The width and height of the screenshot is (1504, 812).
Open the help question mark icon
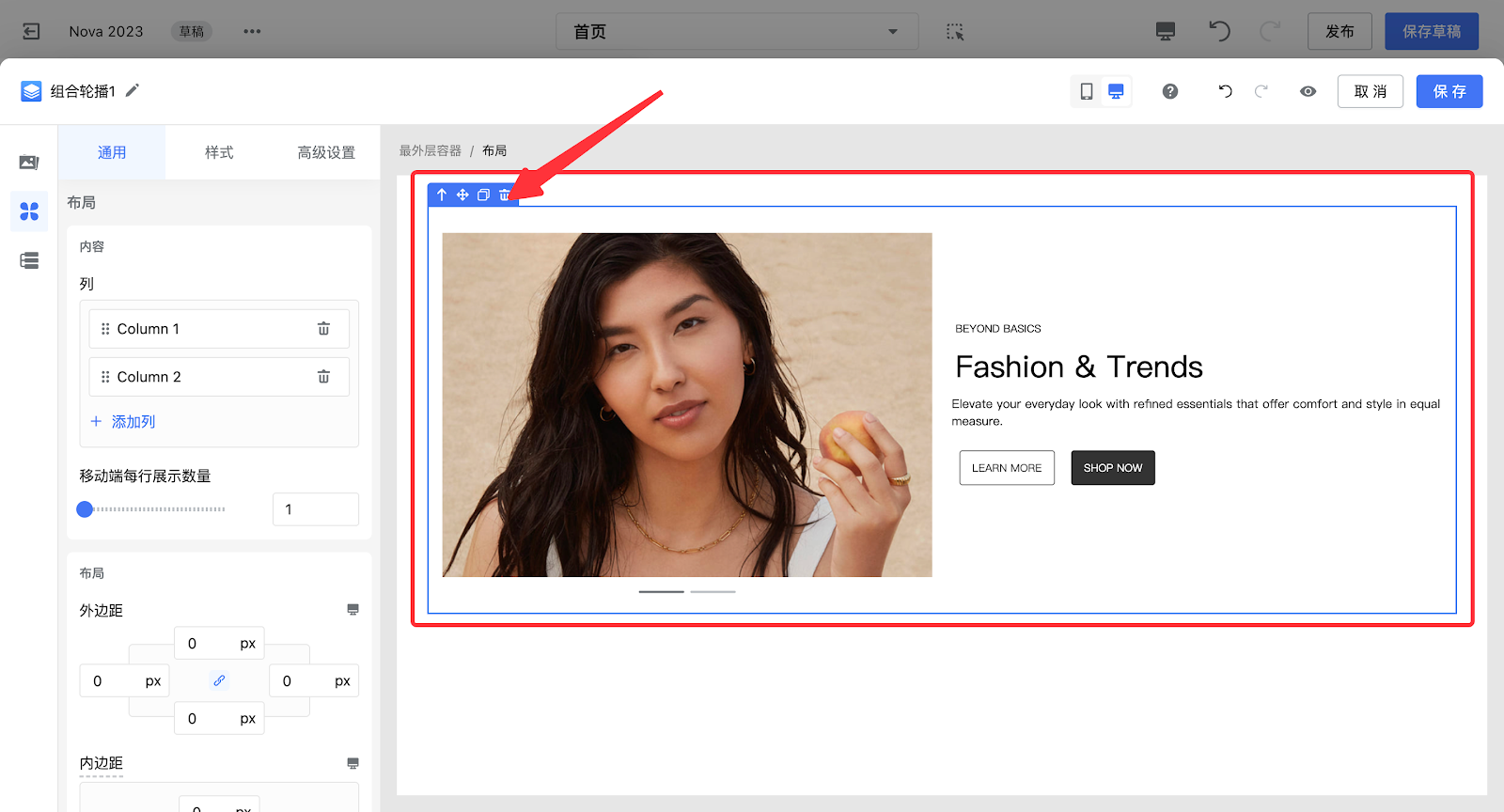click(x=1169, y=91)
